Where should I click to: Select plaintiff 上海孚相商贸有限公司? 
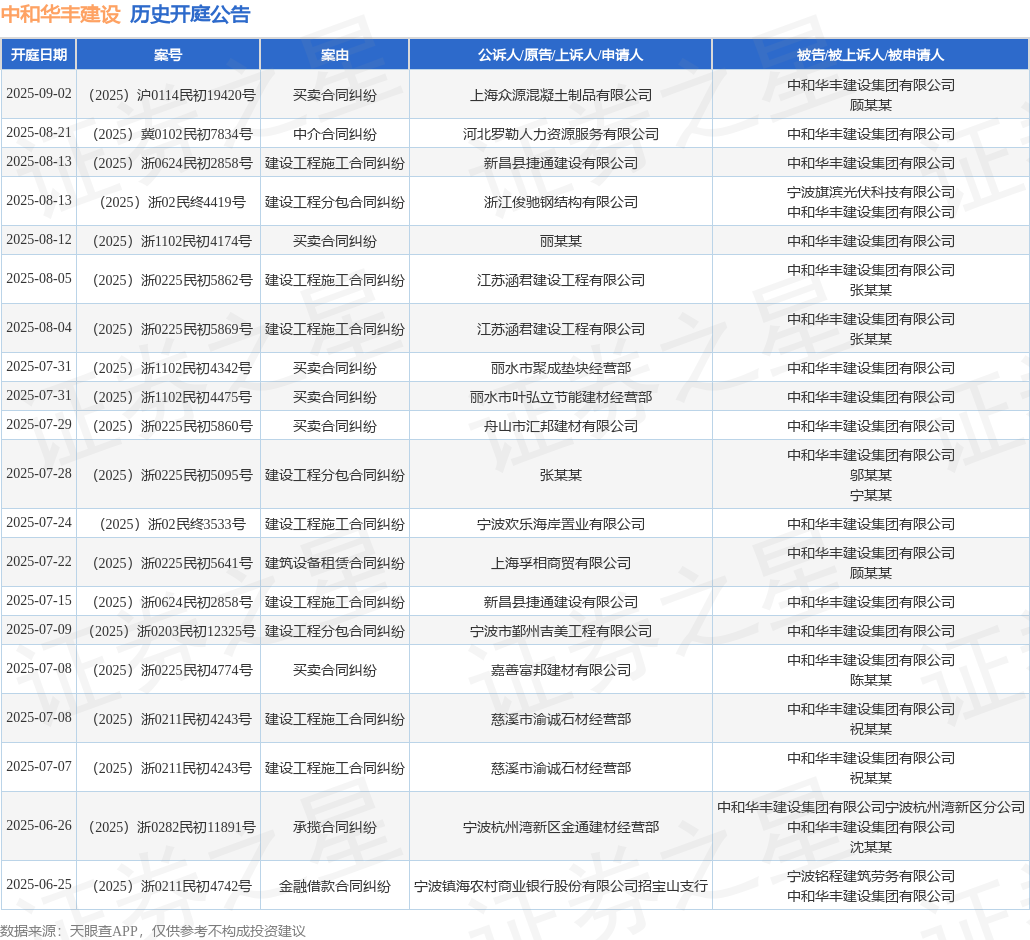560,564
